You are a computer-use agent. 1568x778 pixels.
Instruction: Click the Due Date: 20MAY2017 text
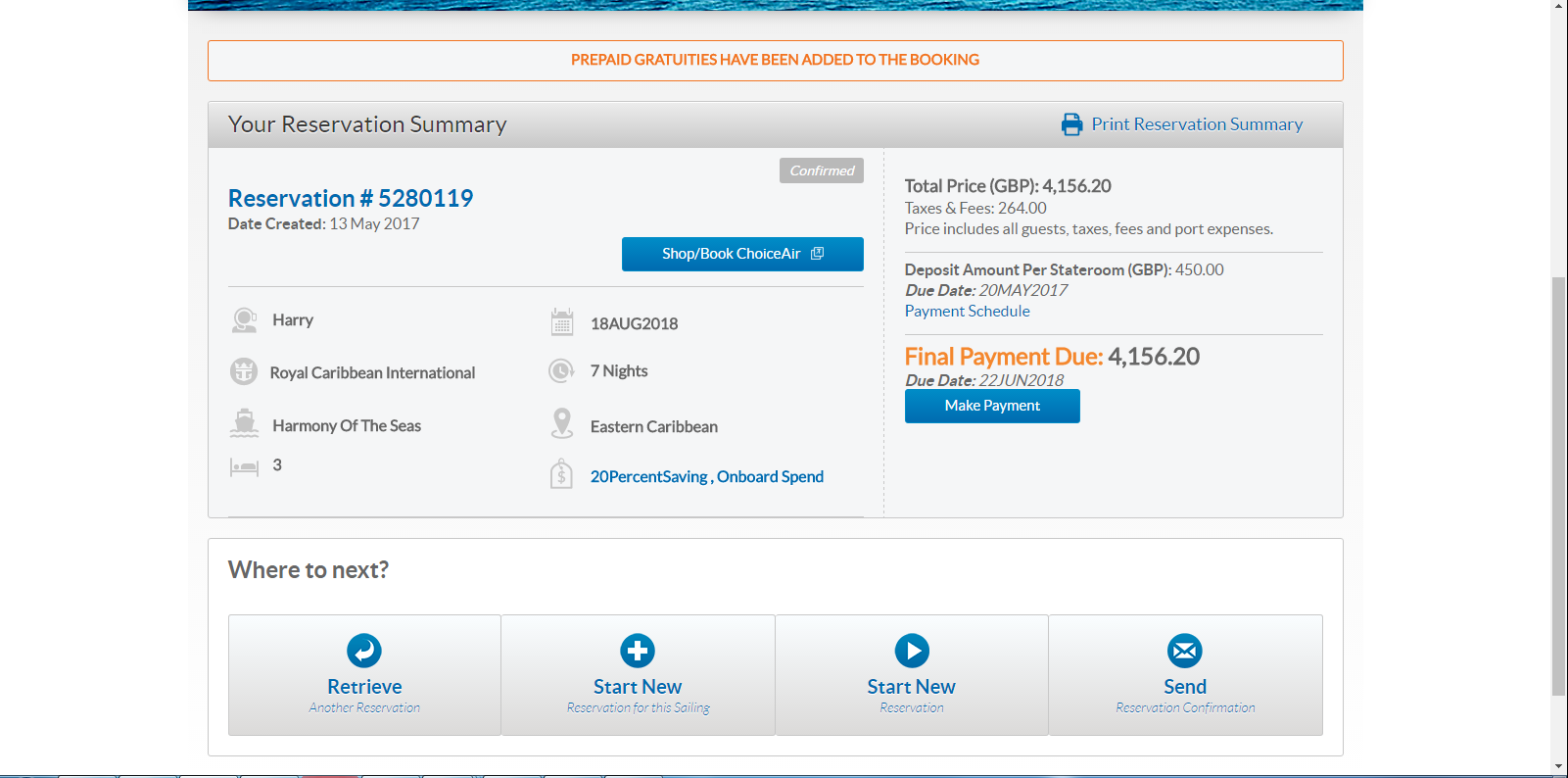click(x=986, y=291)
